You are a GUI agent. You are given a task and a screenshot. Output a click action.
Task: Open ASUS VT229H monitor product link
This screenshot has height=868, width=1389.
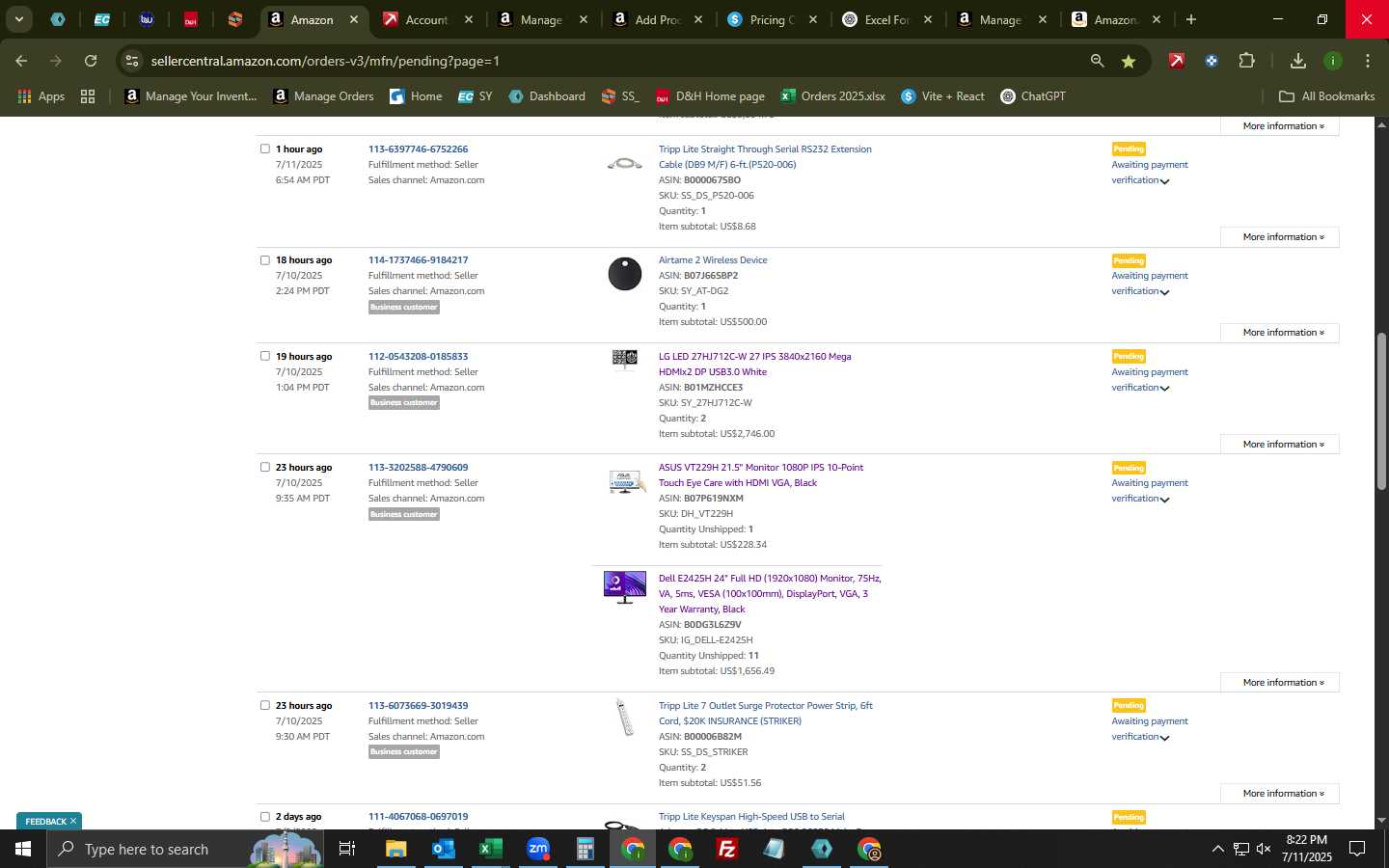[x=761, y=475]
